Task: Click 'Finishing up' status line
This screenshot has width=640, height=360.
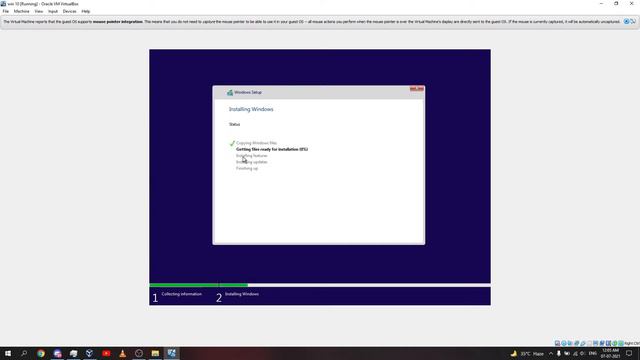Action: [x=247, y=168]
